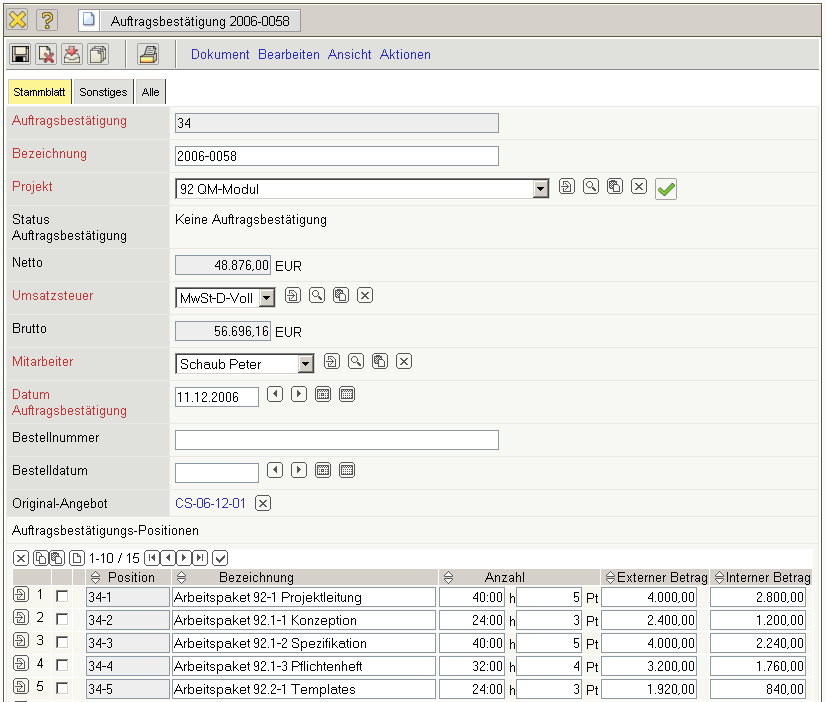Open the Umsatzsteuer MwSt-D-Voll dropdown
This screenshot has width=826, height=702.
(266, 297)
